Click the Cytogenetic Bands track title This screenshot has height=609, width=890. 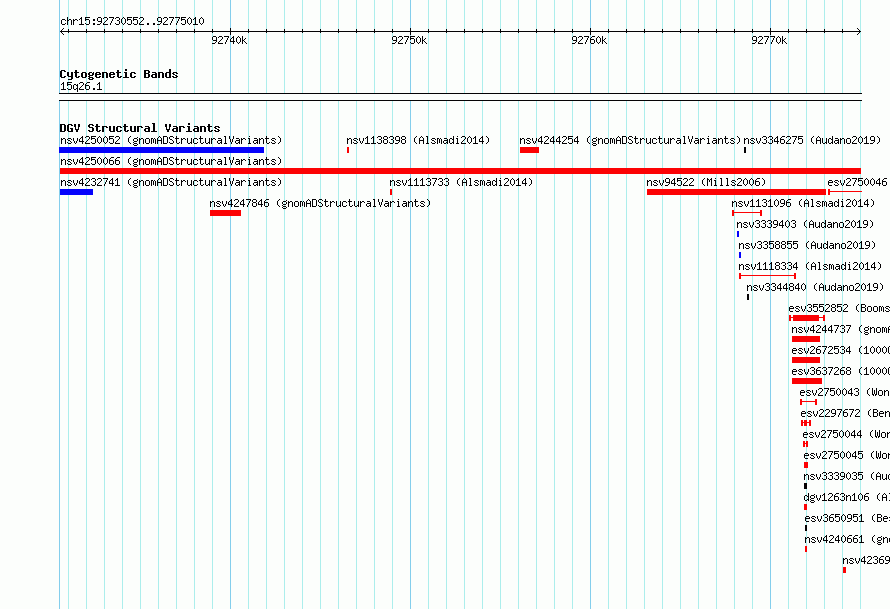pyautogui.click(x=119, y=74)
